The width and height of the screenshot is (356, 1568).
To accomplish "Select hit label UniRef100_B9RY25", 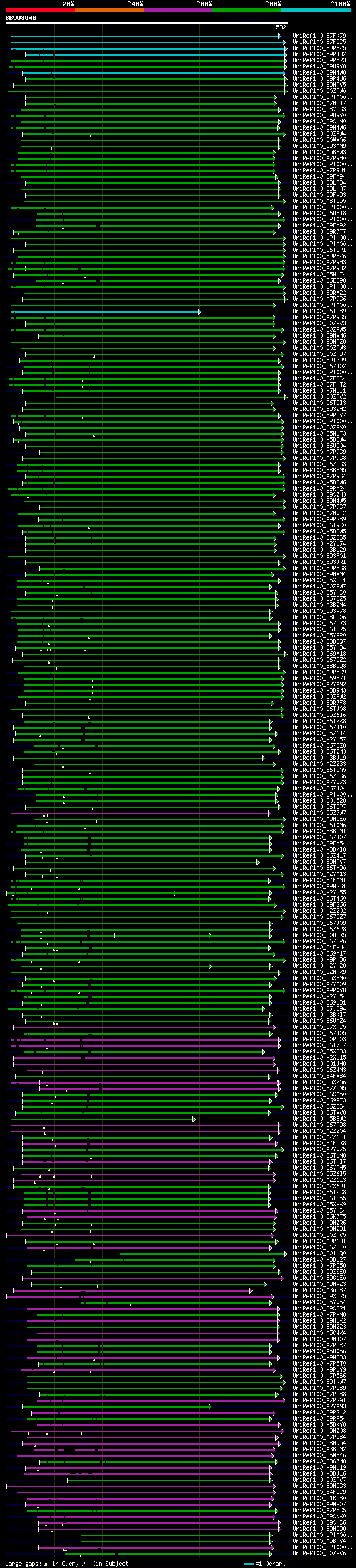I will pos(319,48).
